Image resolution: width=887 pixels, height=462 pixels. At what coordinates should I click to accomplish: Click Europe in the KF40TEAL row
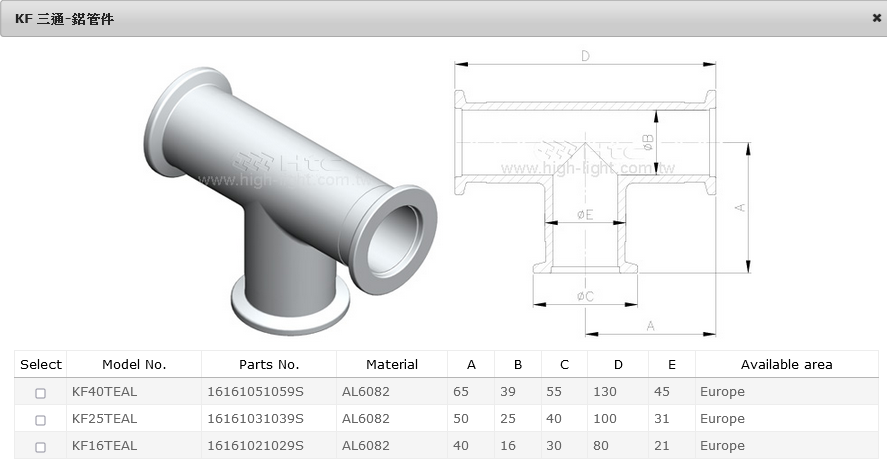(722, 392)
